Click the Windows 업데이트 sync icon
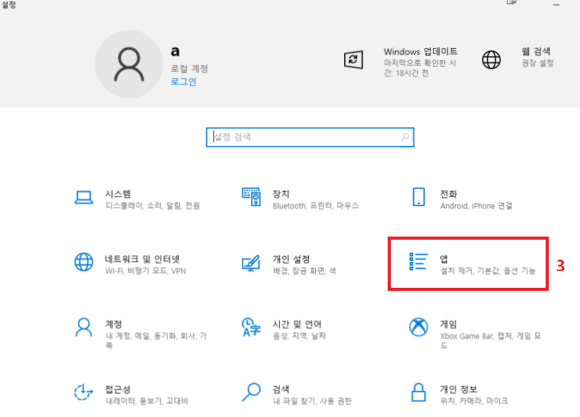 point(353,60)
